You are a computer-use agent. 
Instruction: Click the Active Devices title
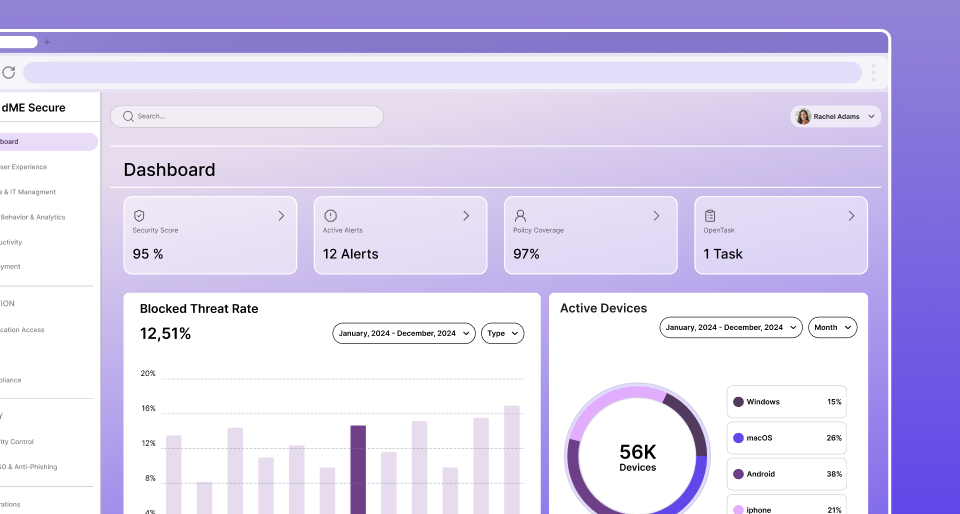click(x=604, y=308)
